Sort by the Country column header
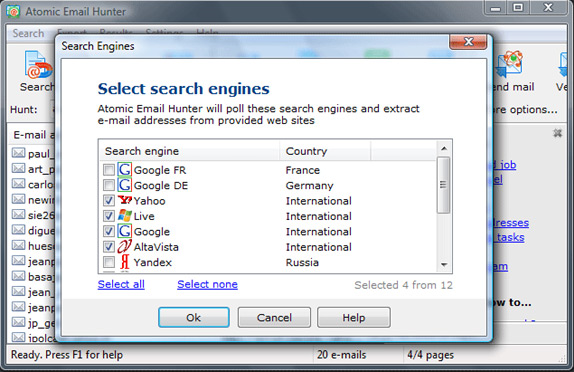The height and width of the screenshot is (372, 574). coord(325,151)
